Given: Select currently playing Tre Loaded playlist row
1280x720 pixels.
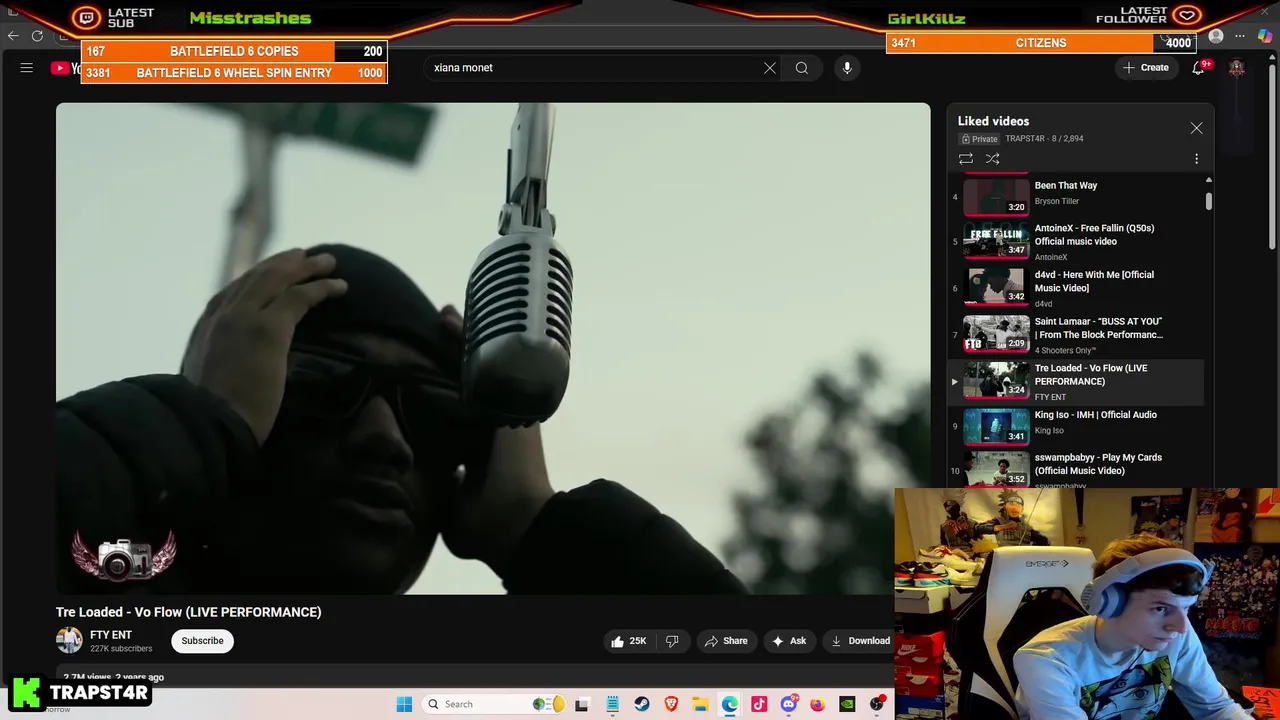Looking at the screenshot, I should pyautogui.click(x=1076, y=382).
